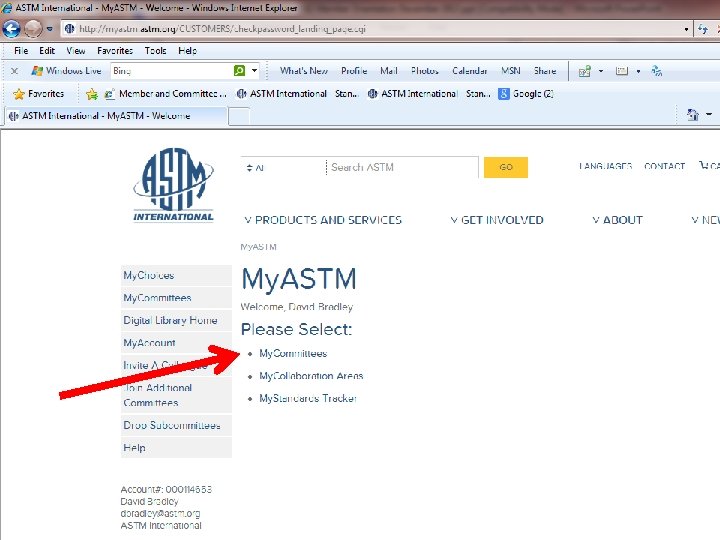
Task: Open second ASTM International Stan... bookmark
Action: (428, 94)
